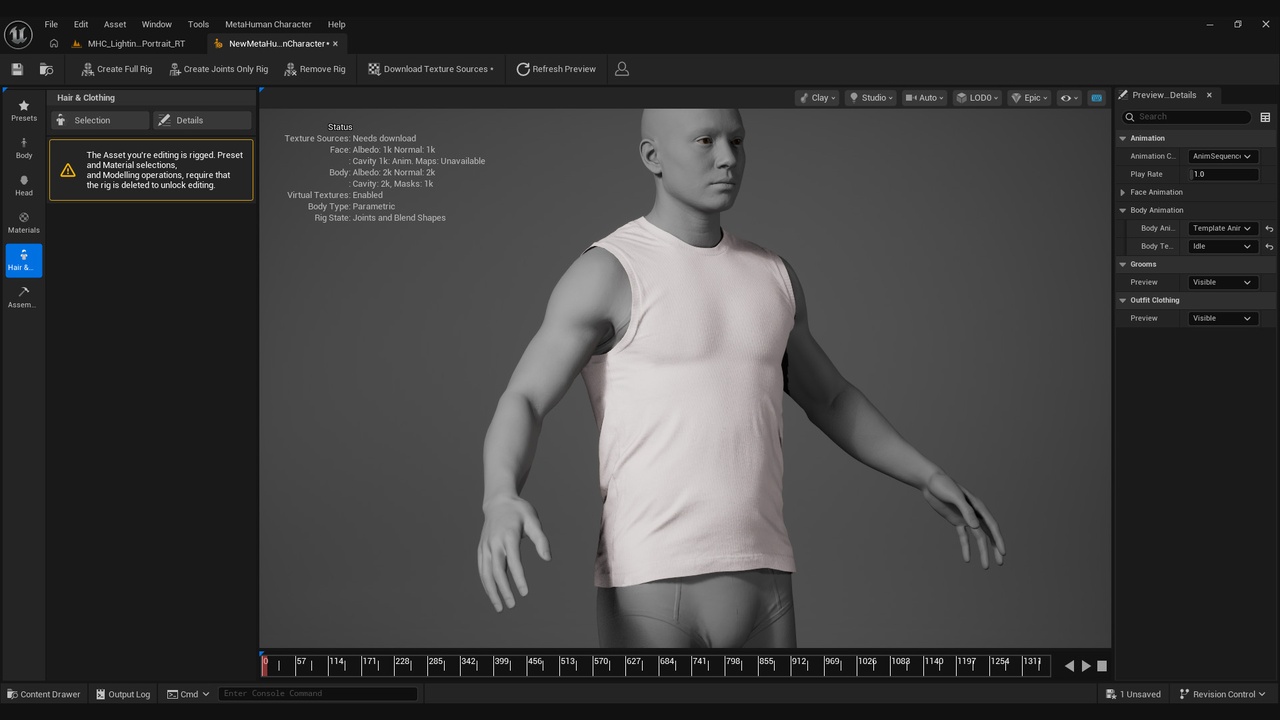1280x720 pixels.
Task: Select the Body sidebar icon
Action: (24, 148)
